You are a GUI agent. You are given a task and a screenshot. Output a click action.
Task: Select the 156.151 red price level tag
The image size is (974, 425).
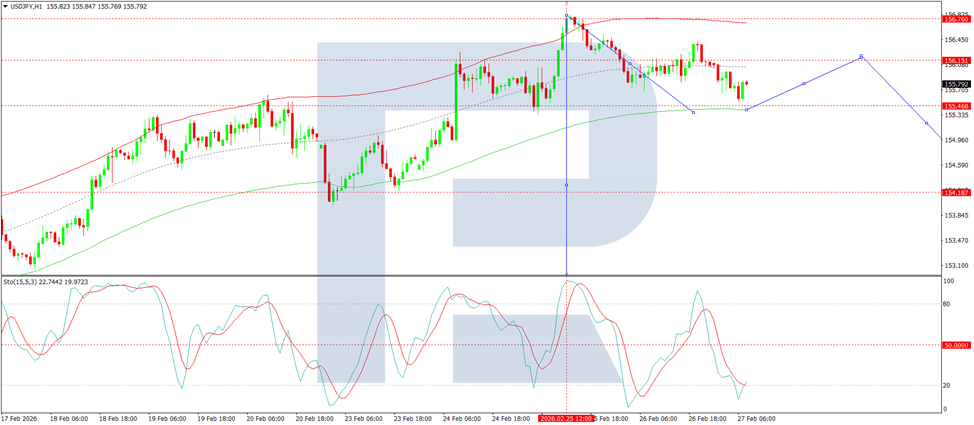click(x=956, y=60)
